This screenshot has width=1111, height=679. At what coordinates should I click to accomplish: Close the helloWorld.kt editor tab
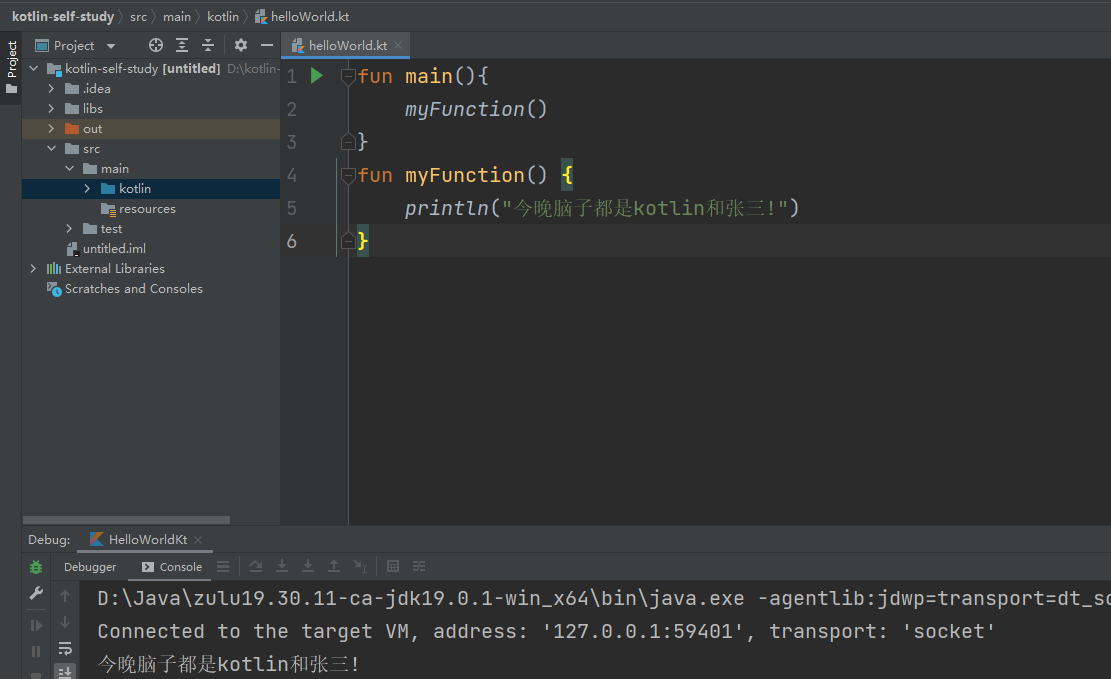coord(398,45)
